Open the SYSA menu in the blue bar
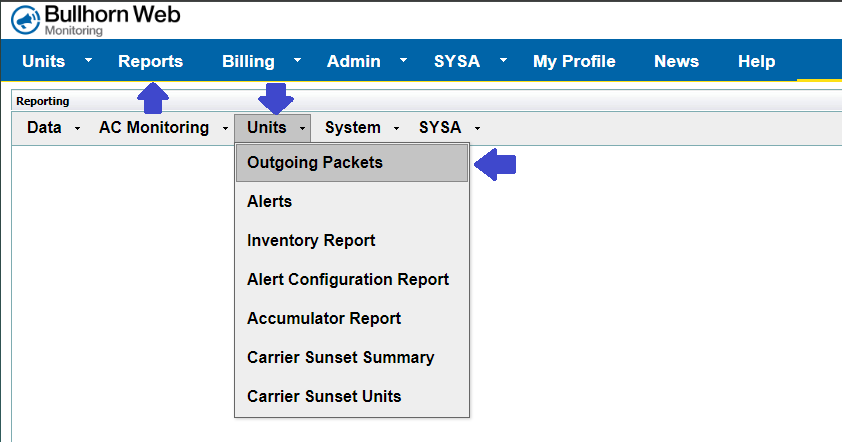The width and height of the screenshot is (842, 442). [x=457, y=61]
